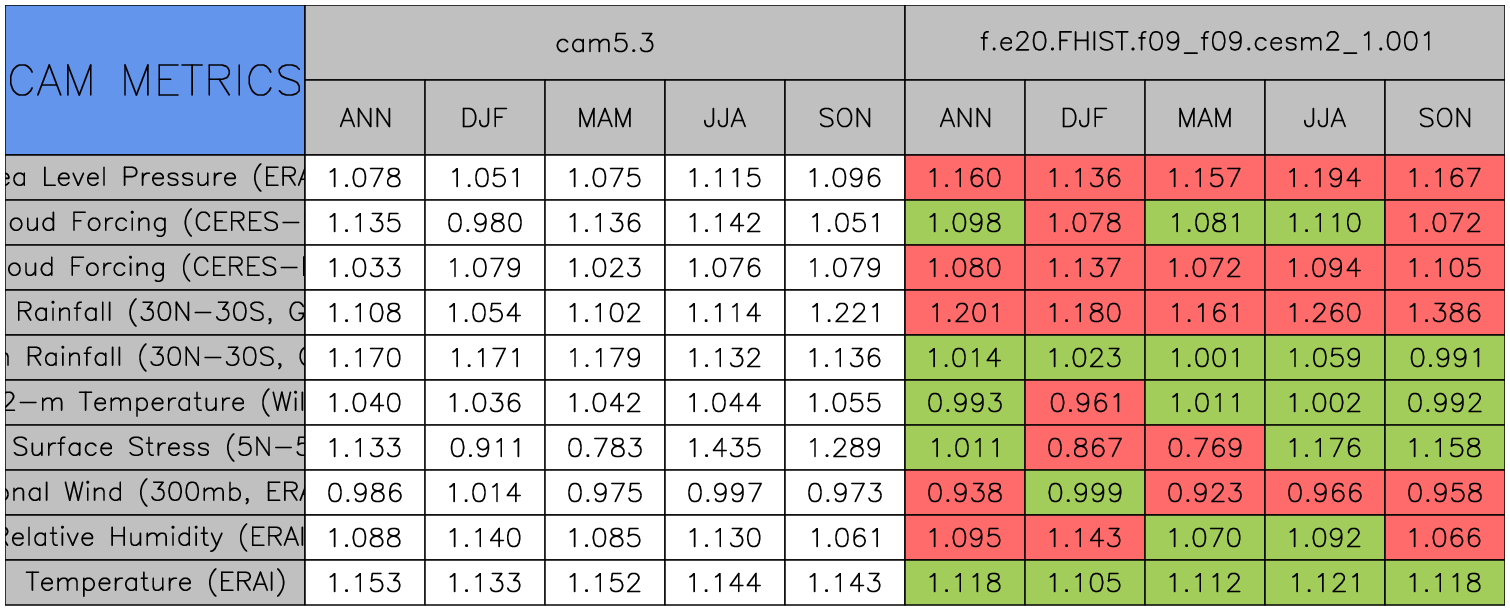Click the 2-m Temperature row label

pos(155,403)
